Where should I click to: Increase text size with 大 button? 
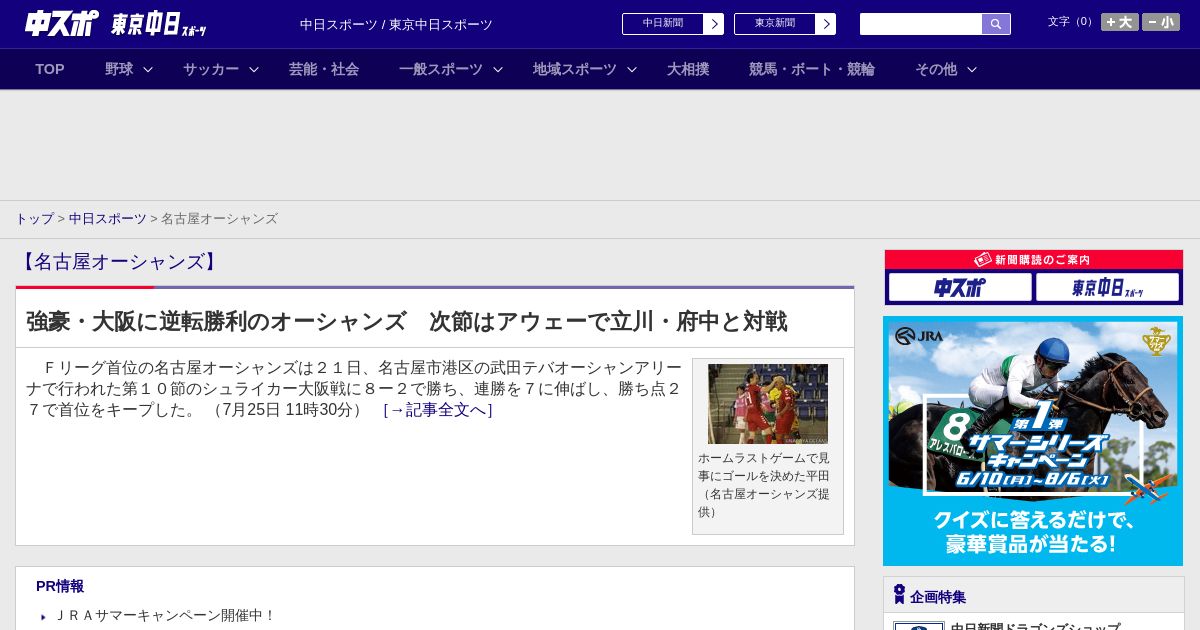tap(1120, 22)
